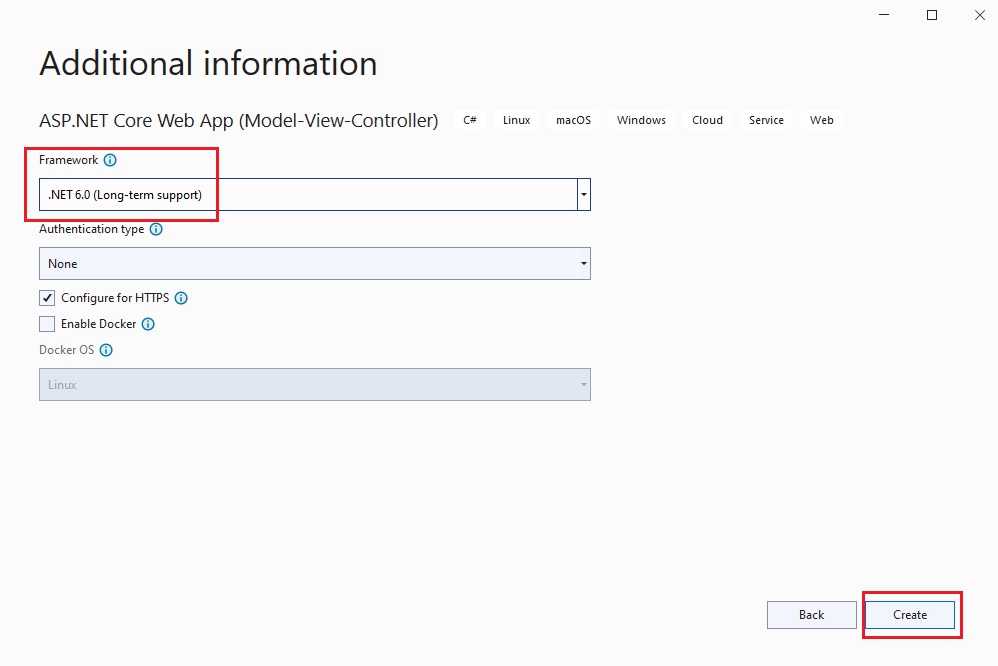The height and width of the screenshot is (666, 998).
Task: Open the Framework dropdown arrow
Action: coord(584,195)
